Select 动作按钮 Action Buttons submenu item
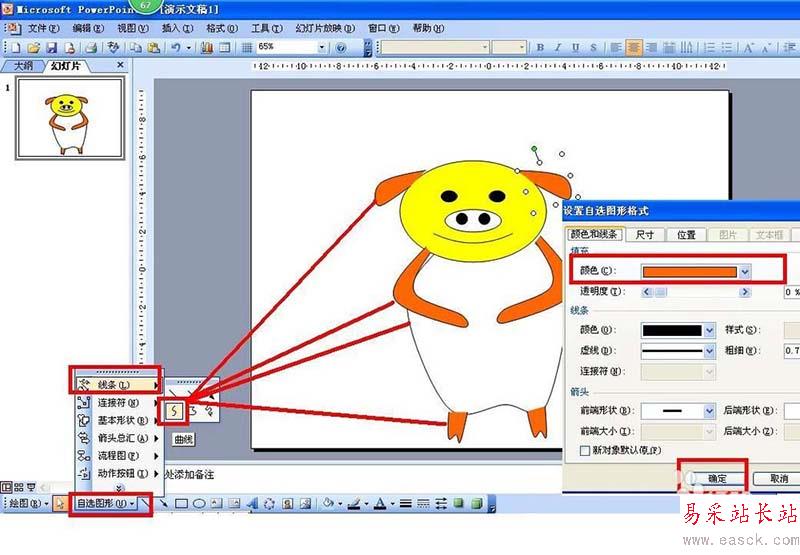Screen dimensions: 800x555 tap(118, 473)
